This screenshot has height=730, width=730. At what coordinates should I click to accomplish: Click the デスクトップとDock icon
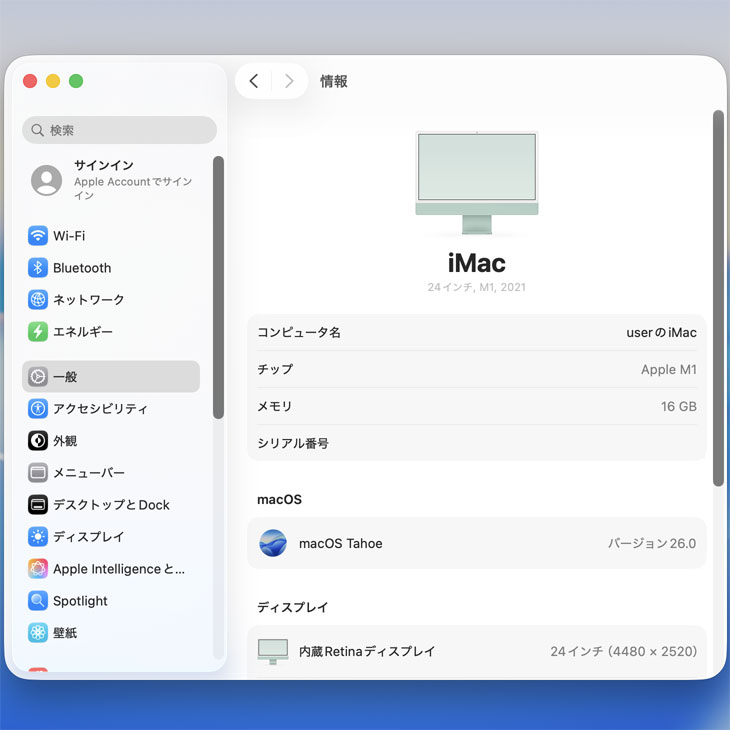click(x=38, y=505)
